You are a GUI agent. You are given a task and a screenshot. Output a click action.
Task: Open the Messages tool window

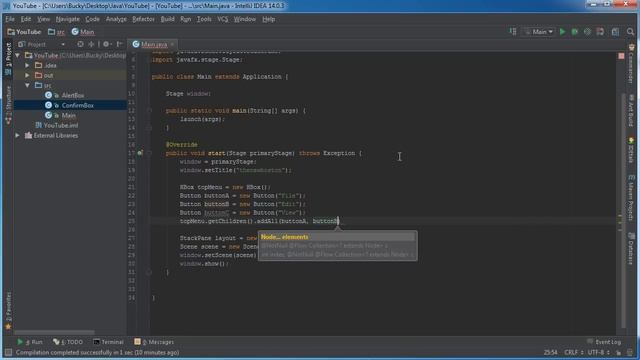[x=154, y=342]
